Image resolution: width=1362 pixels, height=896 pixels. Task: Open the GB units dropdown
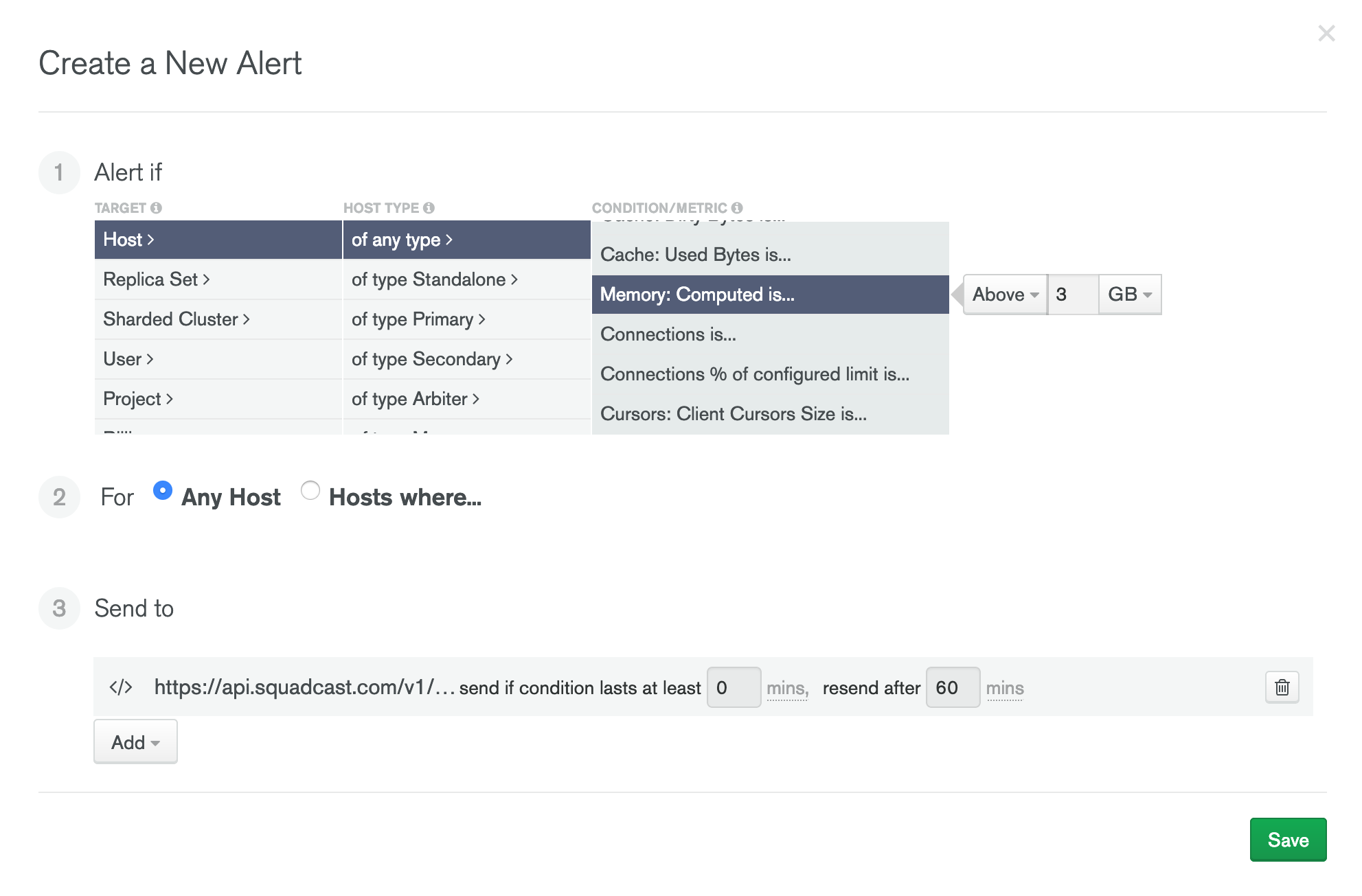1129,295
